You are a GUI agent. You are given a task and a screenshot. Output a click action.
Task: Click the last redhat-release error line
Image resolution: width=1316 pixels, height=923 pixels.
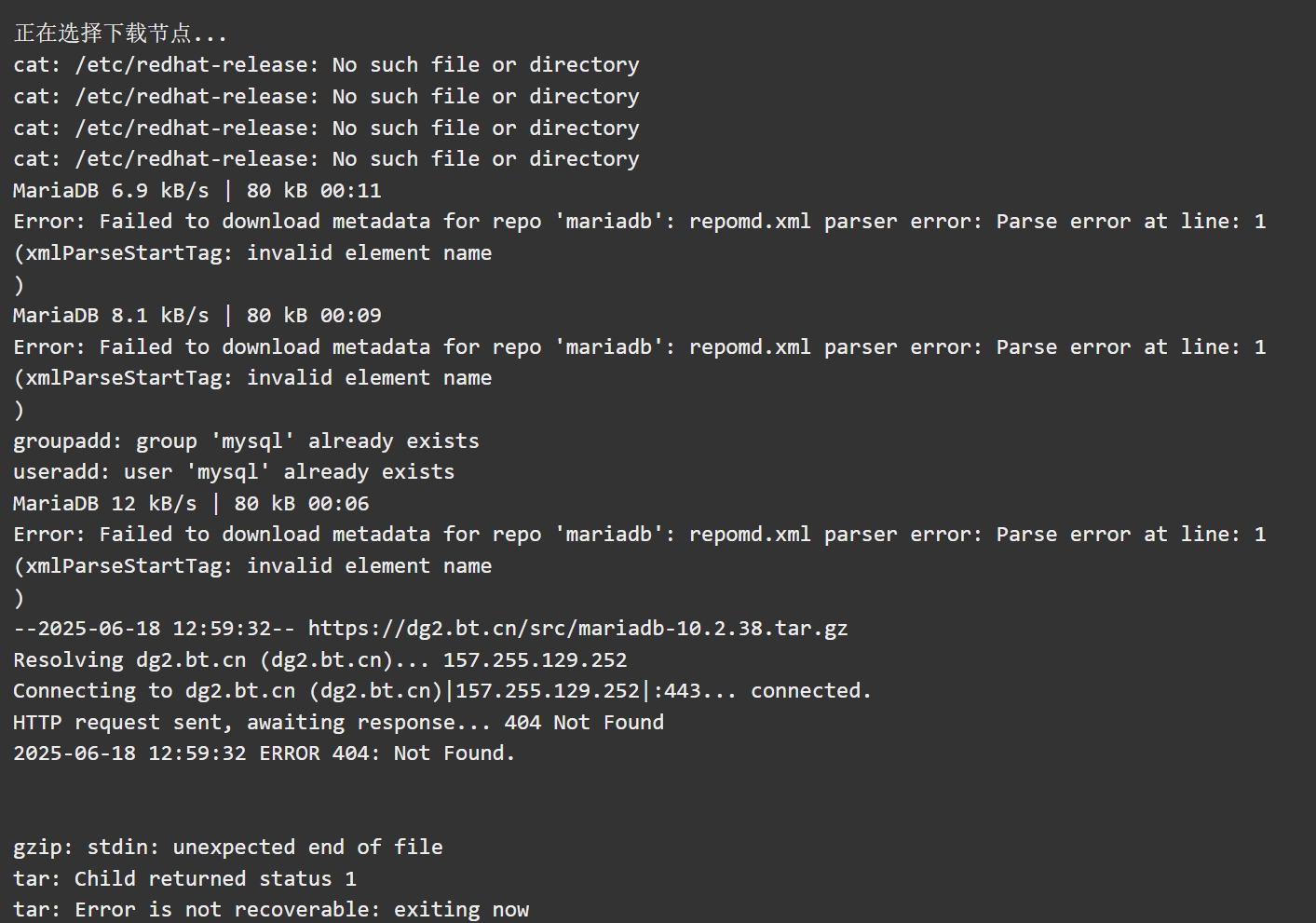pos(326,159)
